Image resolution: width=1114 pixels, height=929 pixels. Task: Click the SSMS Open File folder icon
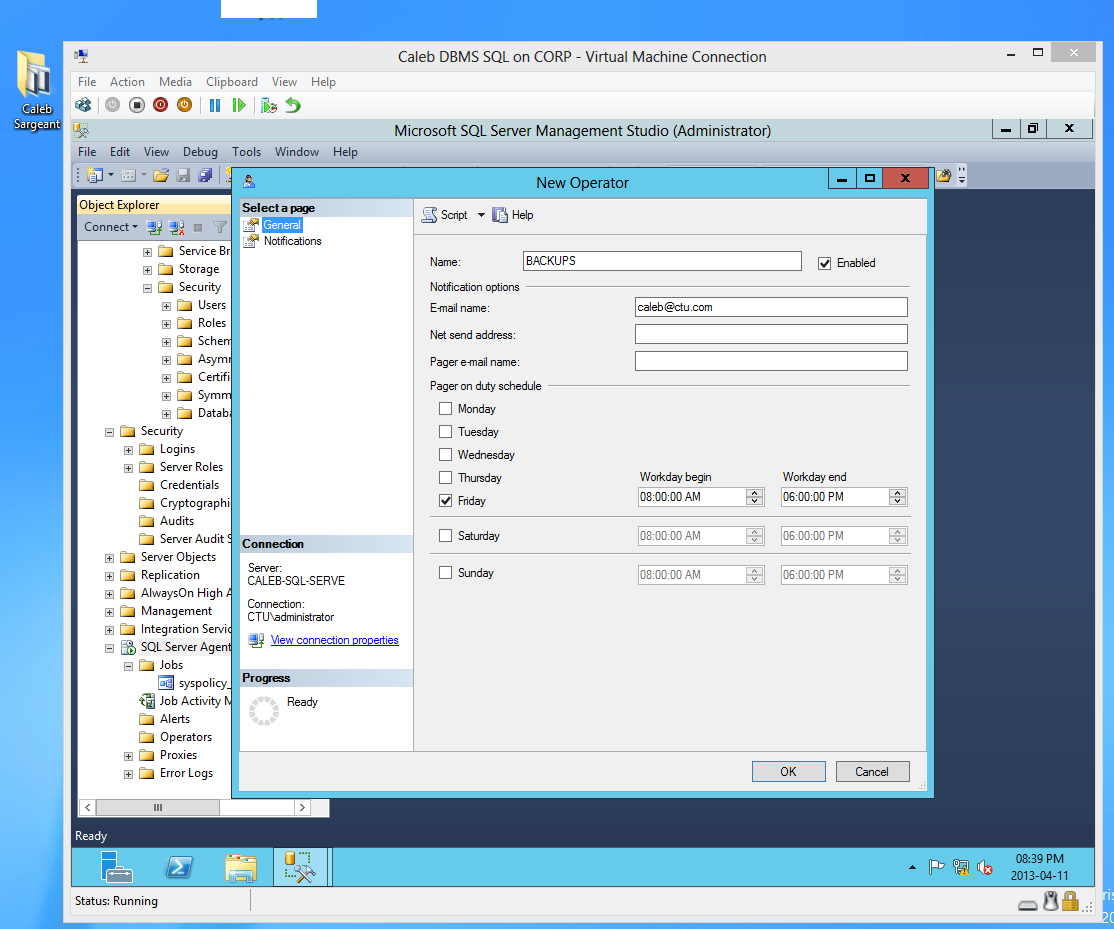(x=161, y=175)
